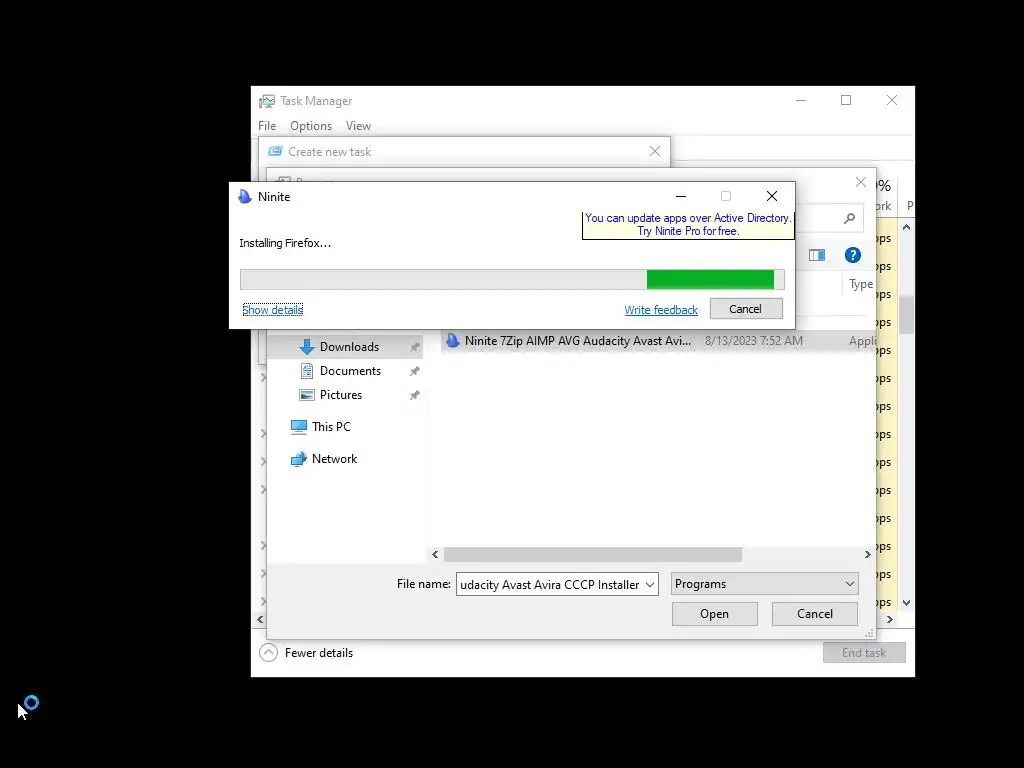This screenshot has height=768, width=1024.
Task: Open the Show details link in Ninite
Action: [272, 310]
